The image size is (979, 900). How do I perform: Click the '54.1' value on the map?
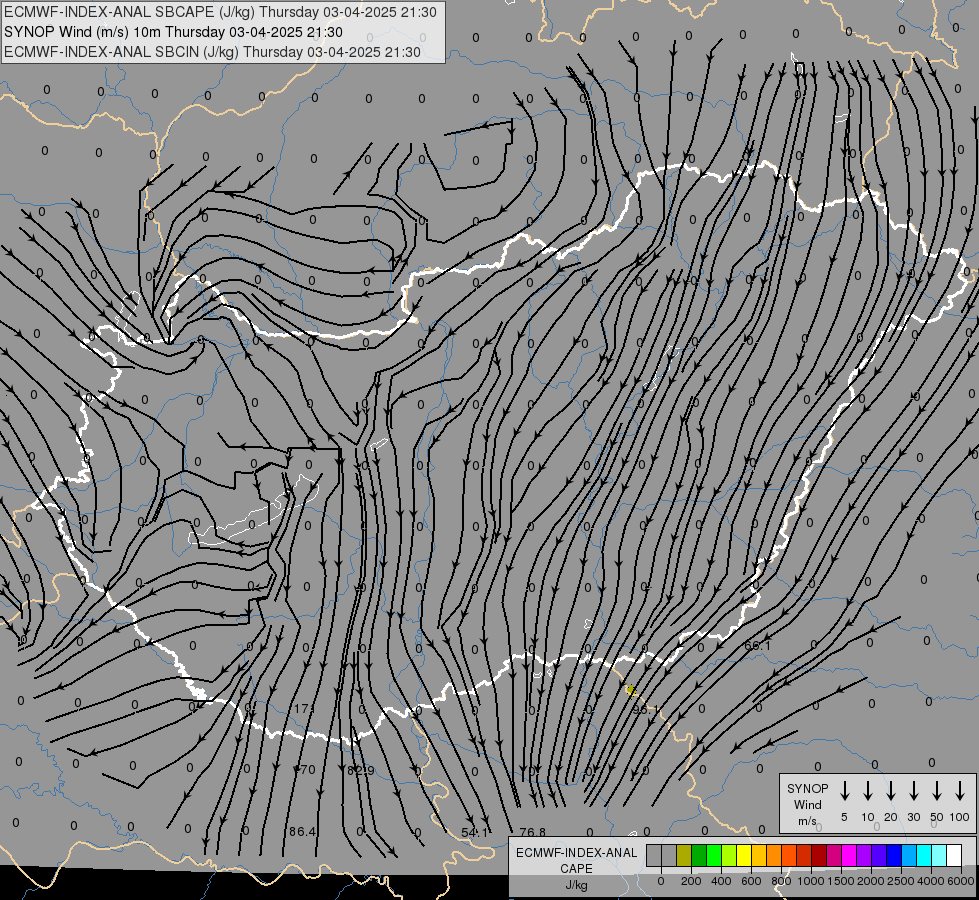[x=475, y=833]
